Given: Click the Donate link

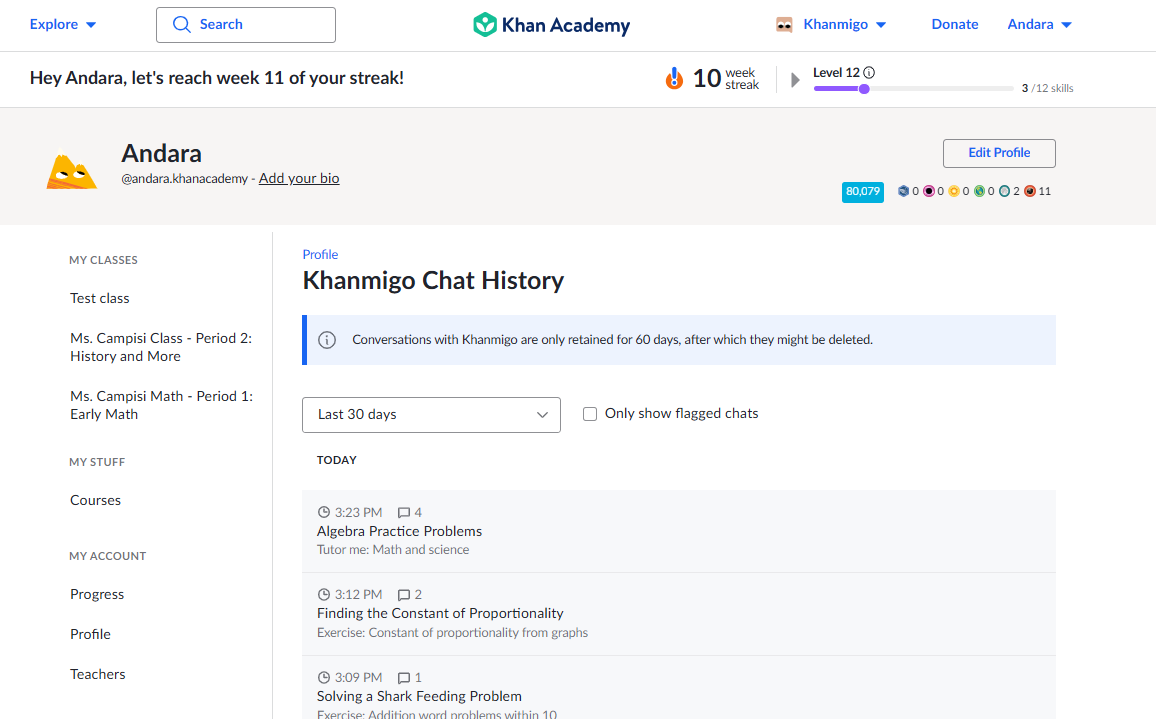Looking at the screenshot, I should (x=955, y=24).
